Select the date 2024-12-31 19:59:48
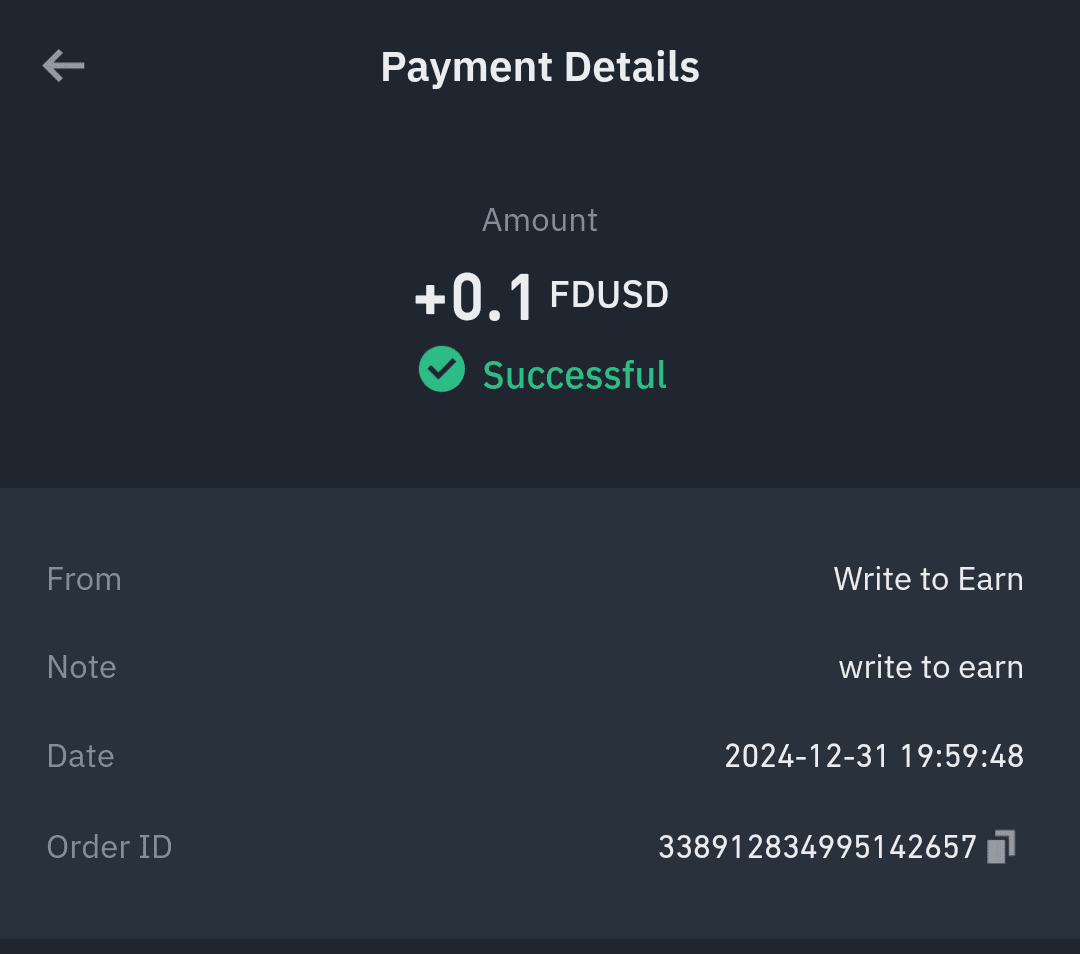Viewport: 1080px width, 954px height. (874, 756)
